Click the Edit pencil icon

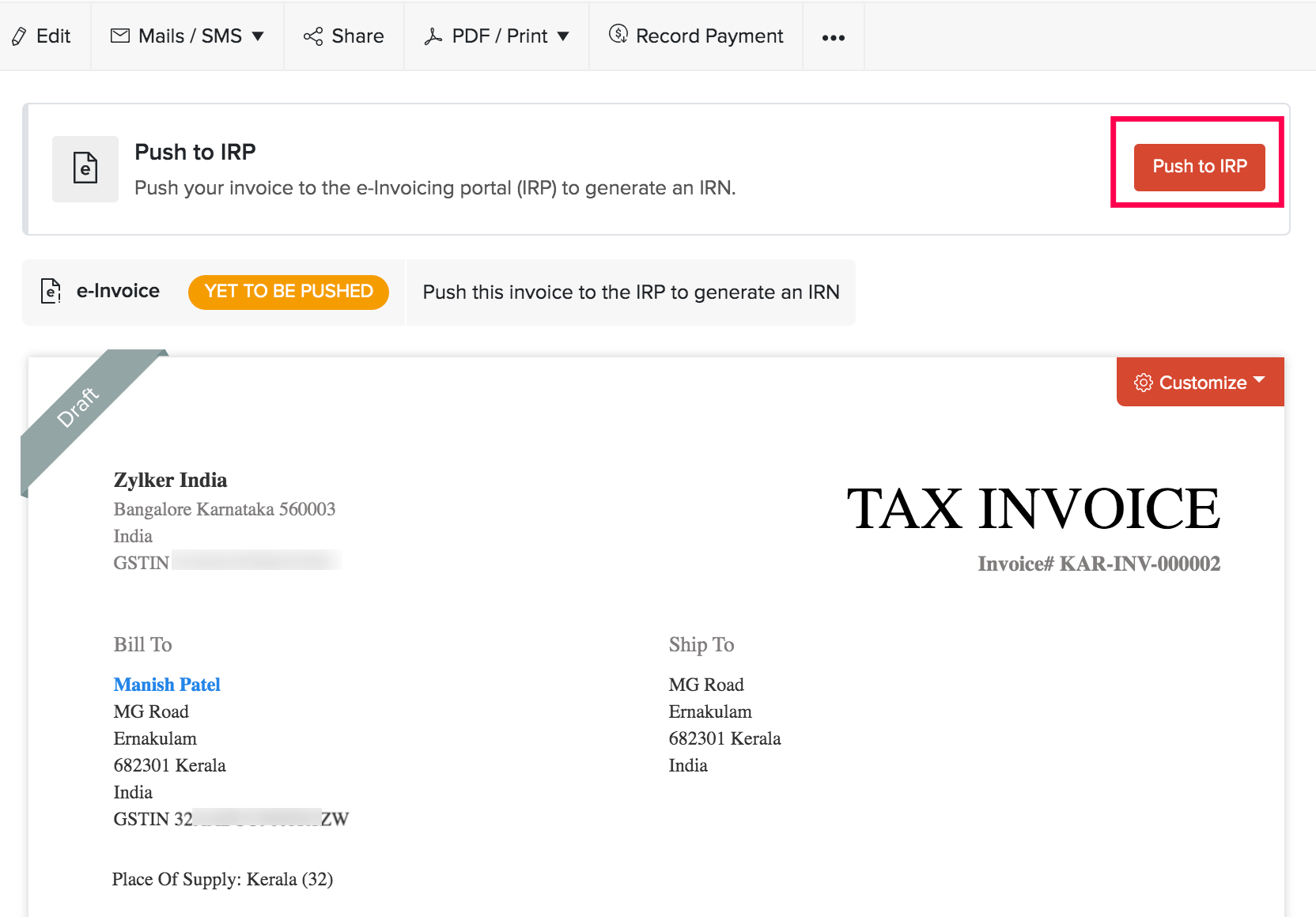[x=19, y=36]
